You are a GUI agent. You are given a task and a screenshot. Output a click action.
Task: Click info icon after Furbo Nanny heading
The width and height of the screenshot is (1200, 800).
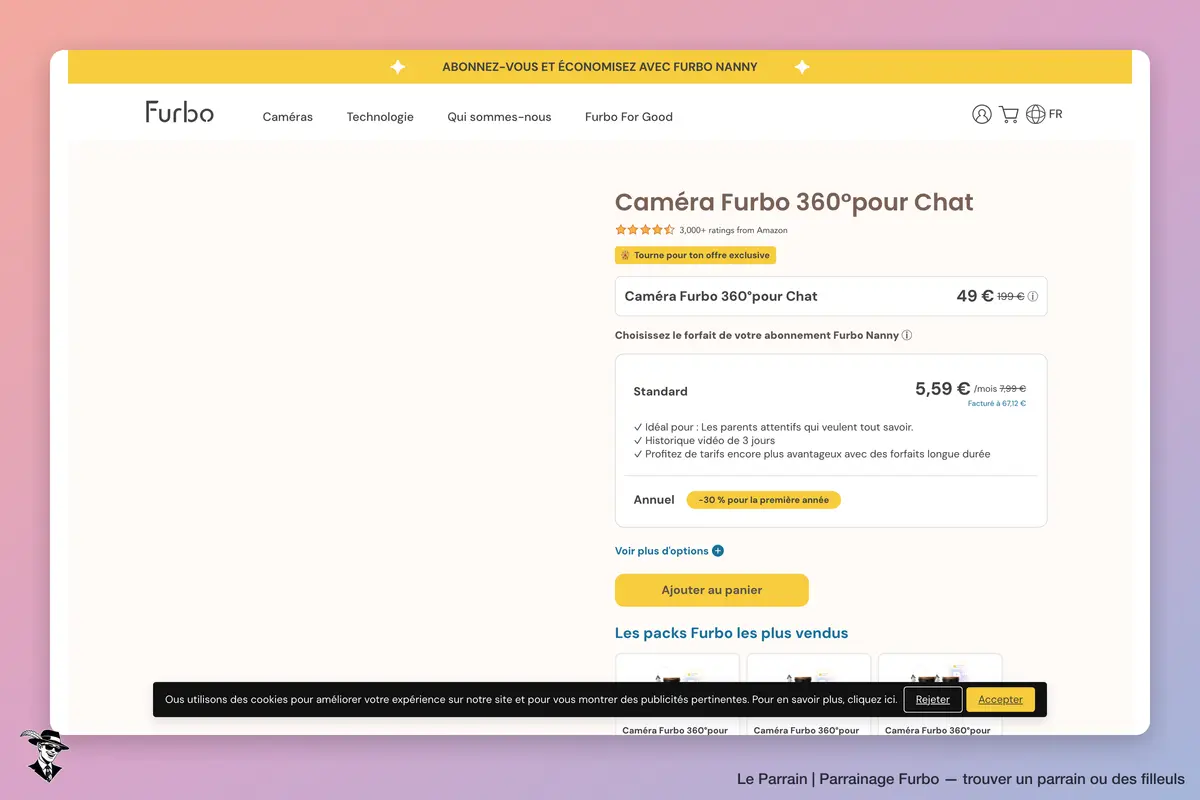(907, 335)
